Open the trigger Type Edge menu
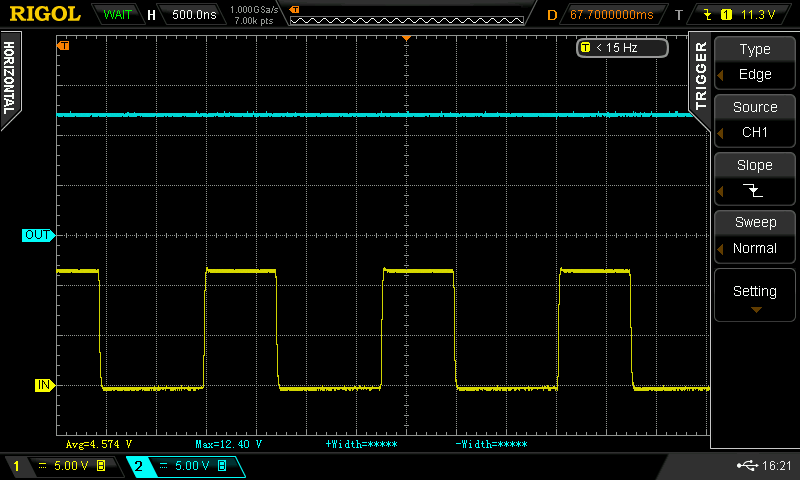 [x=755, y=62]
